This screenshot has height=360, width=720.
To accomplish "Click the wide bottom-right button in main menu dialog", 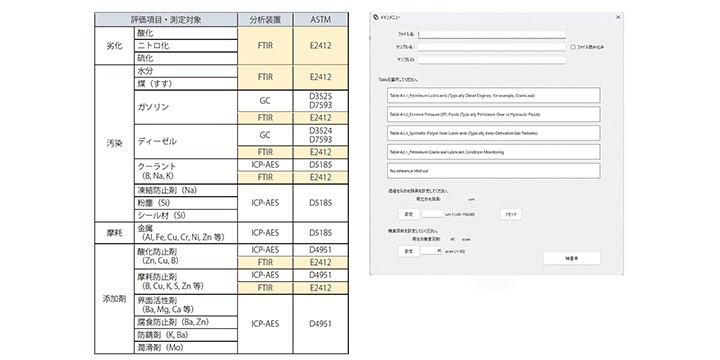I will 571,259.
